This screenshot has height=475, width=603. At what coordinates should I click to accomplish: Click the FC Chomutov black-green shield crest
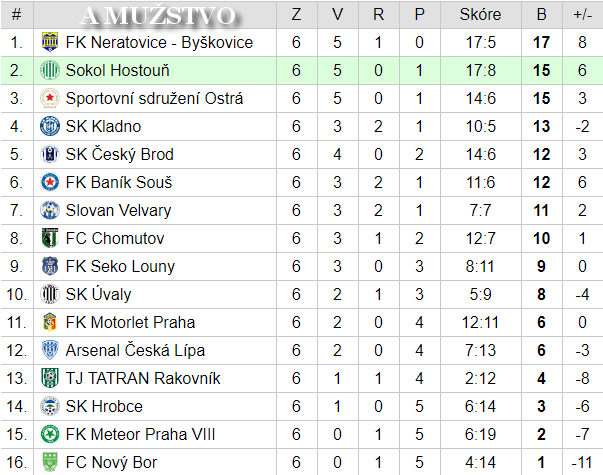point(50,238)
